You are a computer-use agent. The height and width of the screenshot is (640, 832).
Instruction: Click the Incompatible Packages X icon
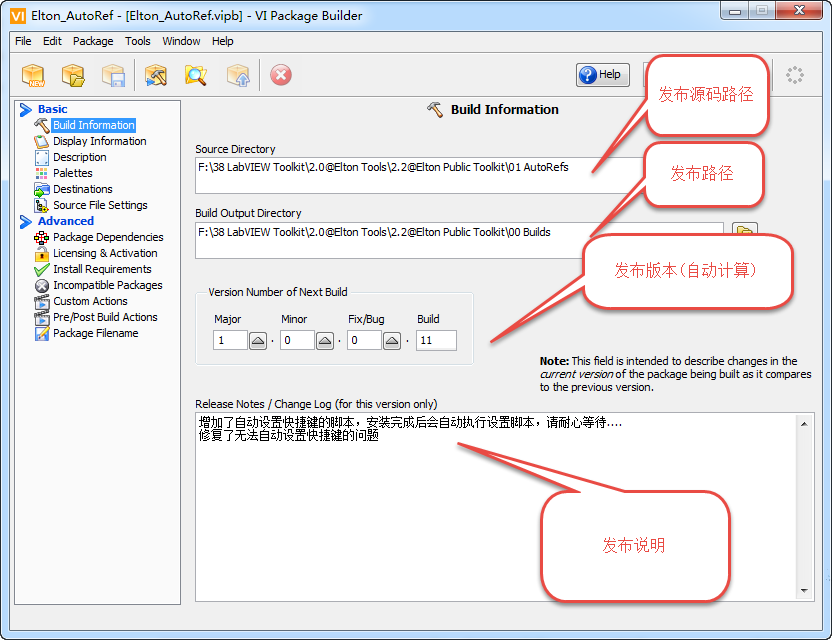tap(42, 286)
